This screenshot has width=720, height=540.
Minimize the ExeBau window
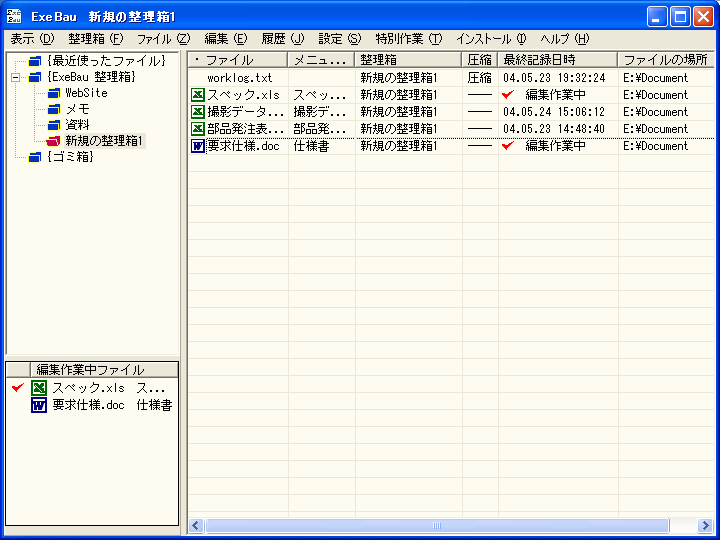[x=657, y=17]
